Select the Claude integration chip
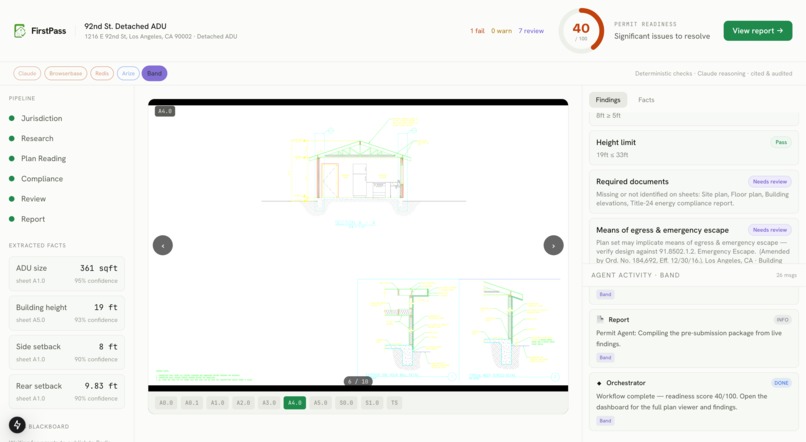Image resolution: width=806 pixels, height=442 pixels. coord(27,73)
